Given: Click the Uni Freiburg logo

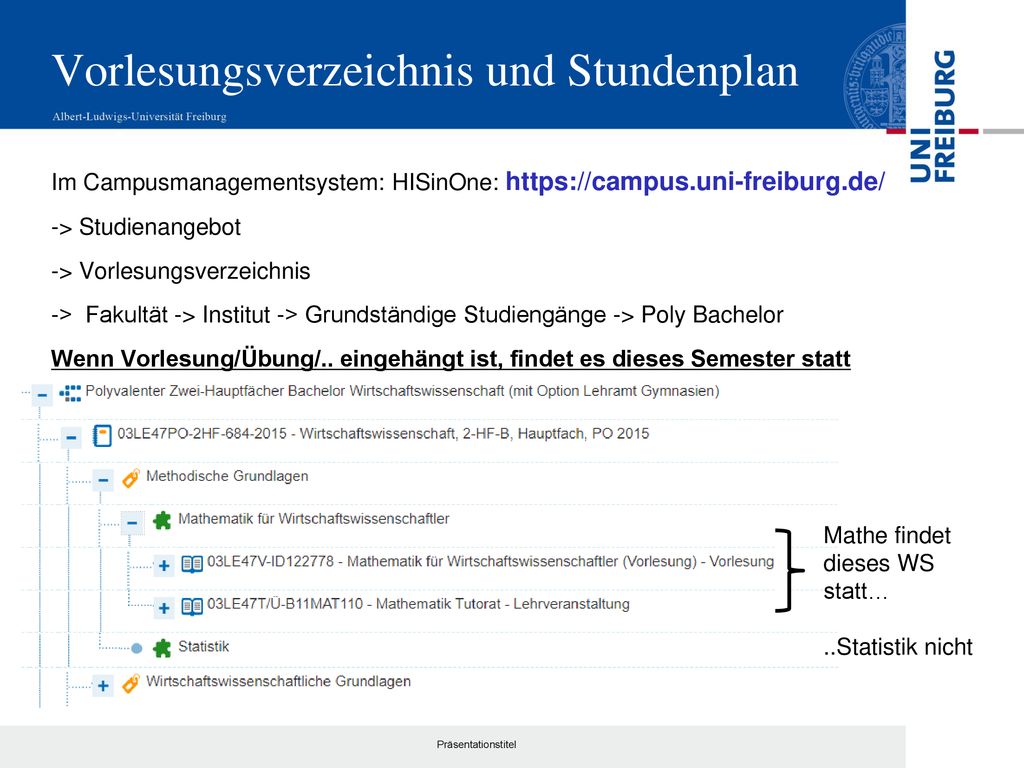Looking at the screenshot, I should (x=933, y=116).
